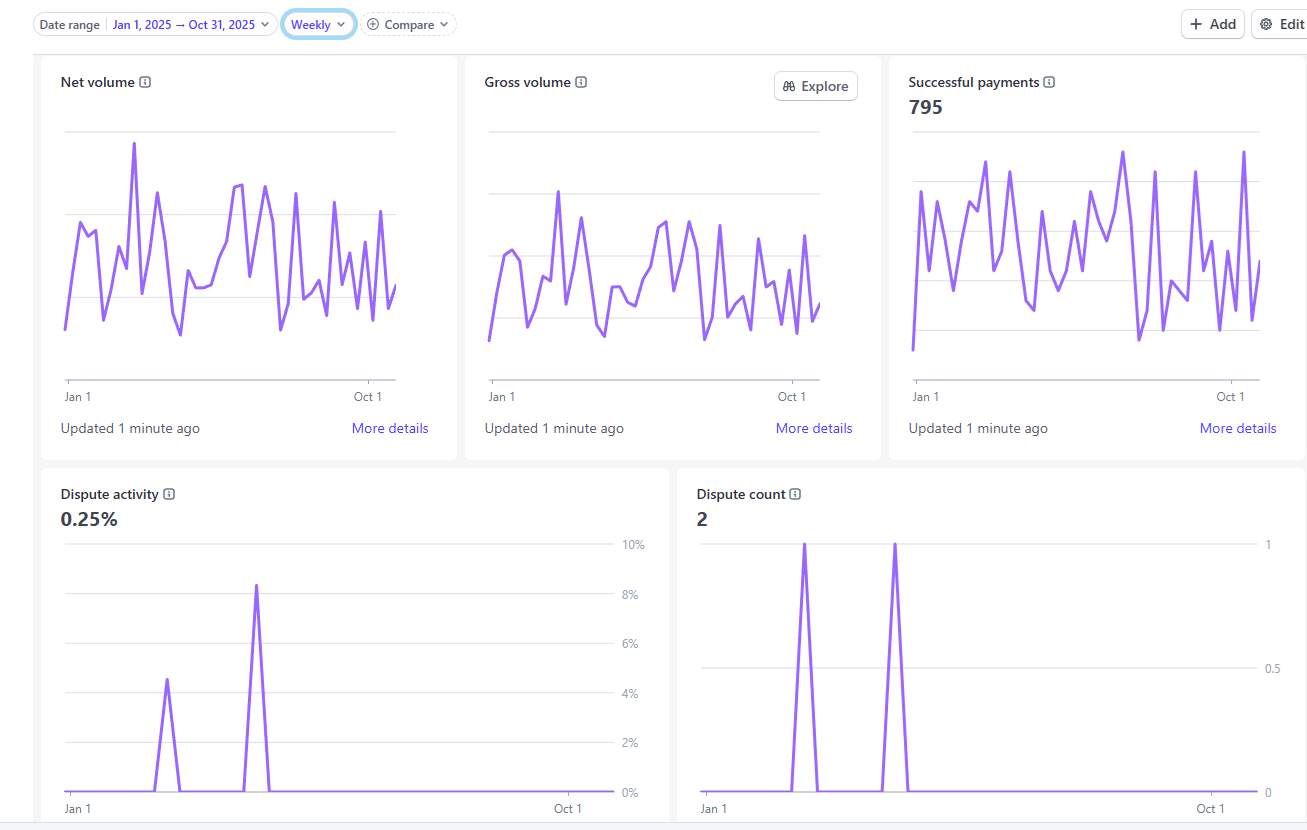Screen dimensions: 1307x830
Task: Click the highest peak in Dispute activity chart
Action: [257, 586]
